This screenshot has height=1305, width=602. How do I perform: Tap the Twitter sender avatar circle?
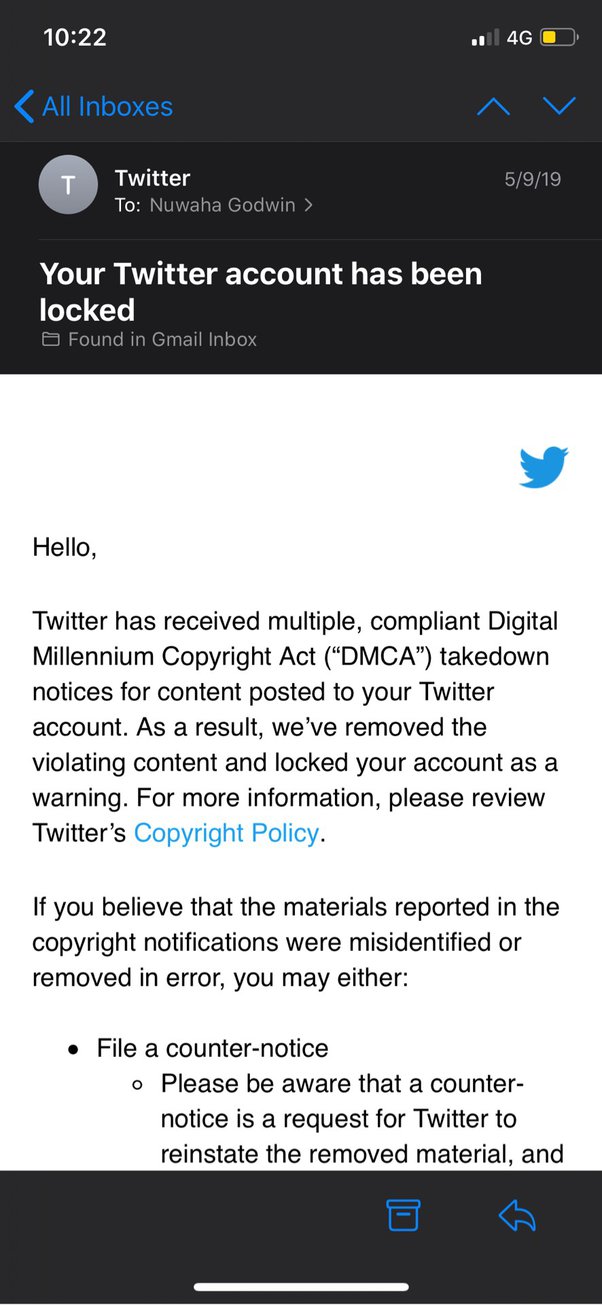click(x=67, y=184)
